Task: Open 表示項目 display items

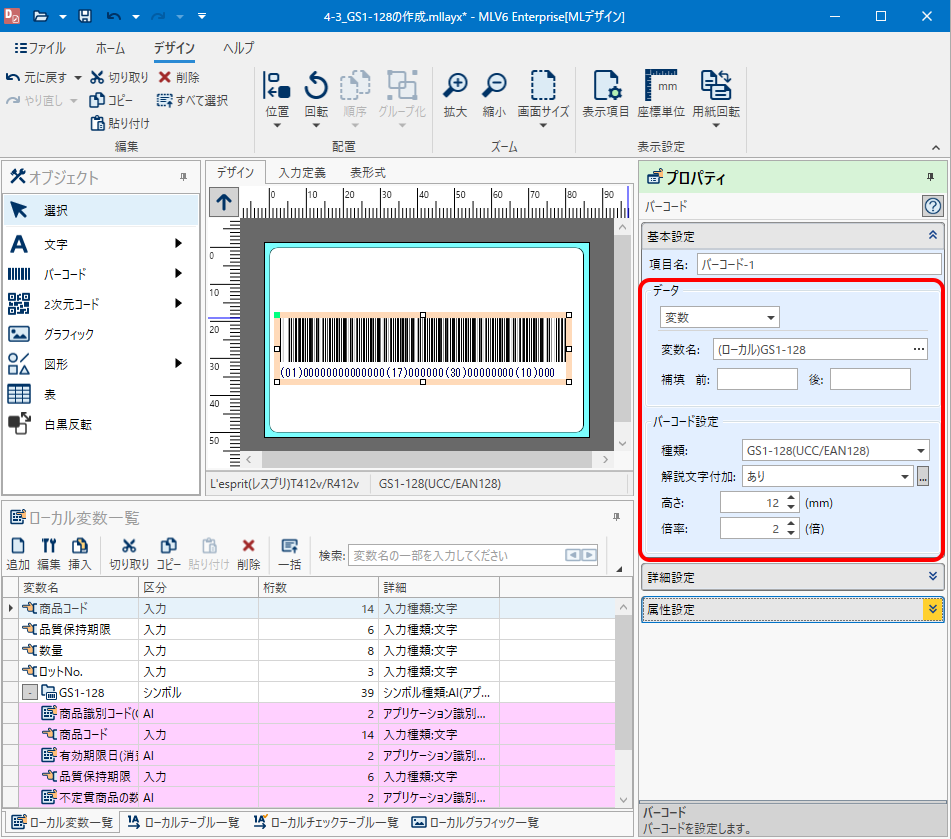Action: coord(605,94)
